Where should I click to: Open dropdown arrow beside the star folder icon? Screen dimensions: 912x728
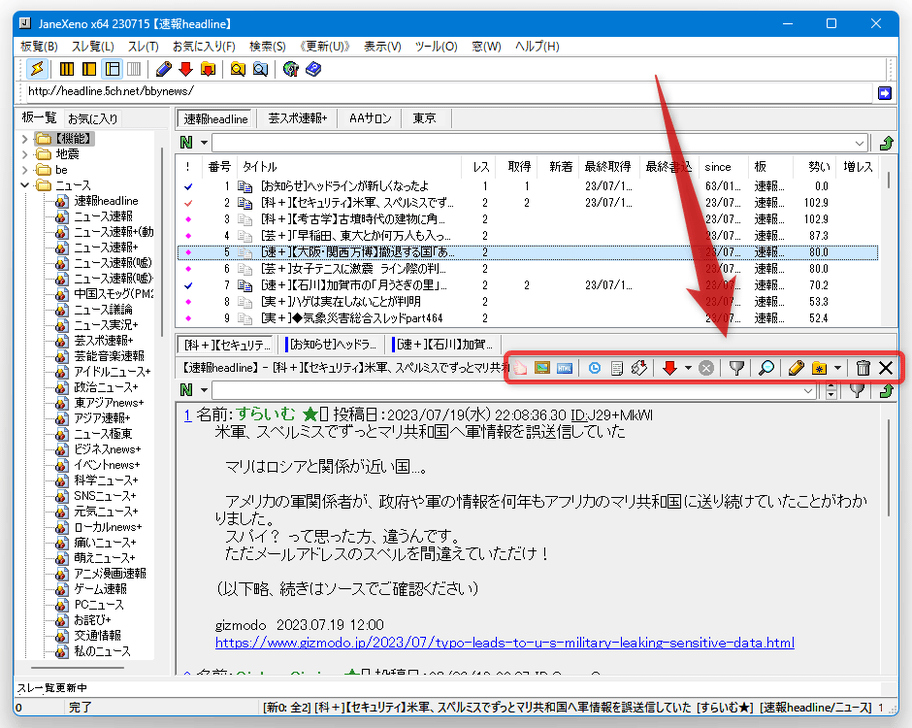pyautogui.click(x=837, y=367)
